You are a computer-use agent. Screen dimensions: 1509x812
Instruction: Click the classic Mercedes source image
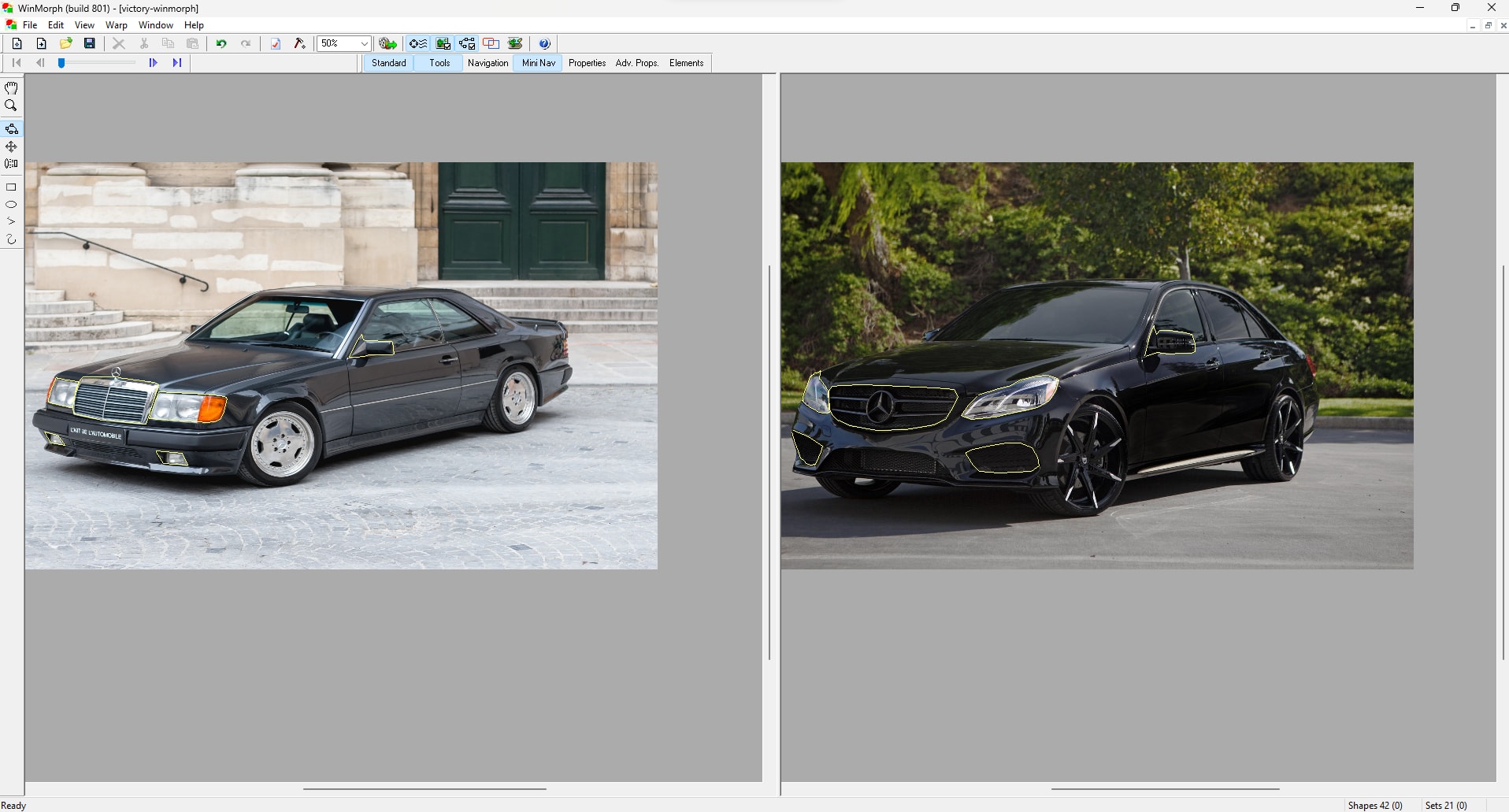341,365
